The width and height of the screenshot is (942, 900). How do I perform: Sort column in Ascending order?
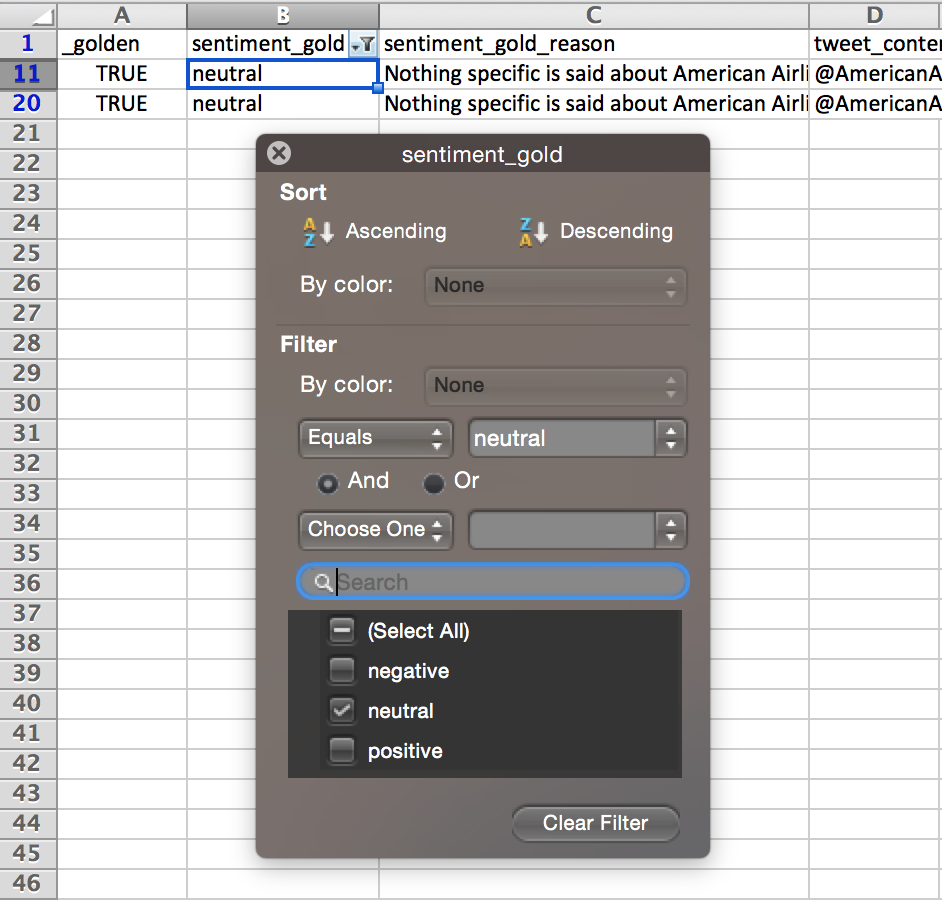pyautogui.click(x=375, y=231)
